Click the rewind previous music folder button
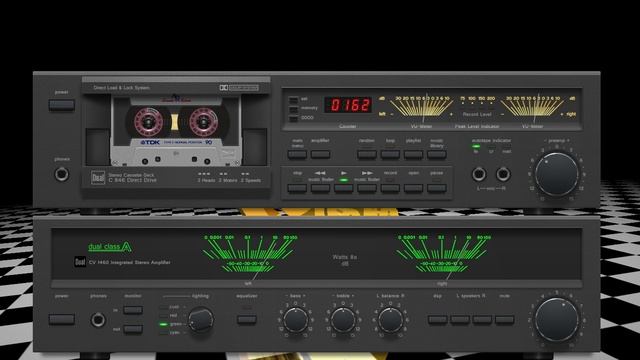Image resolution: width=640 pixels, height=360 pixels. pyautogui.click(x=320, y=188)
